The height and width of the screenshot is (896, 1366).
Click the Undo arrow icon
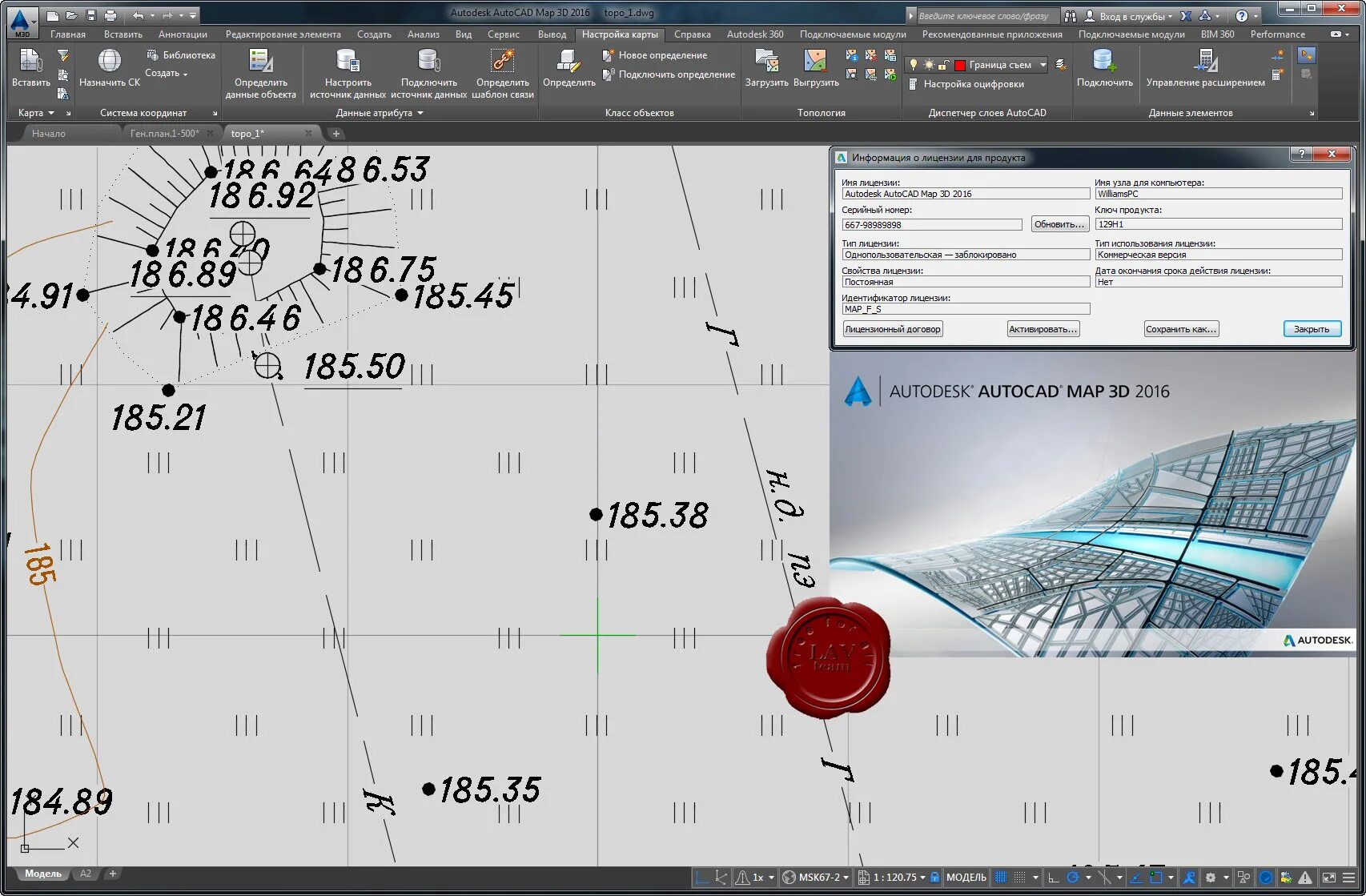pos(138,15)
